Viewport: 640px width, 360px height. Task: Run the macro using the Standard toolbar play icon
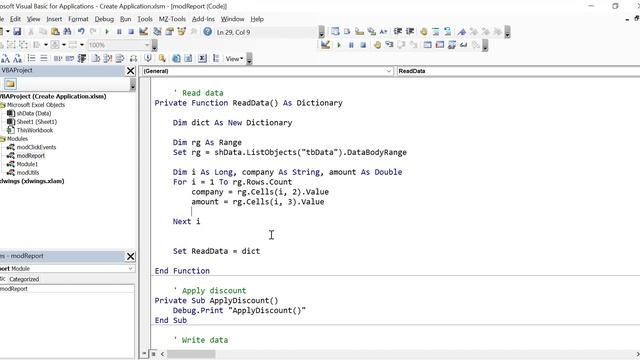107,32
